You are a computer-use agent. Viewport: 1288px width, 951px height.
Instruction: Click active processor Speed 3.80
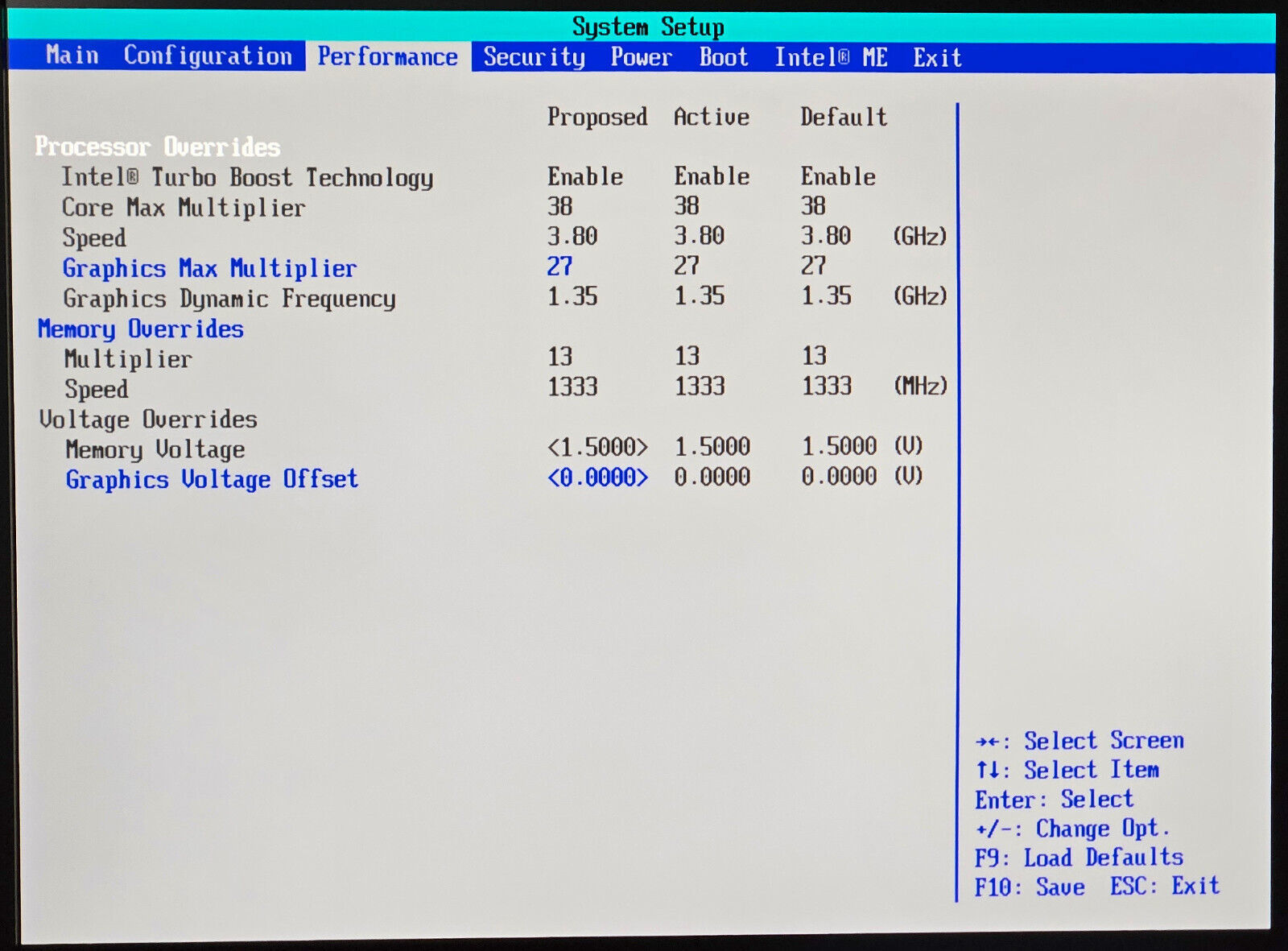pyautogui.click(x=700, y=236)
